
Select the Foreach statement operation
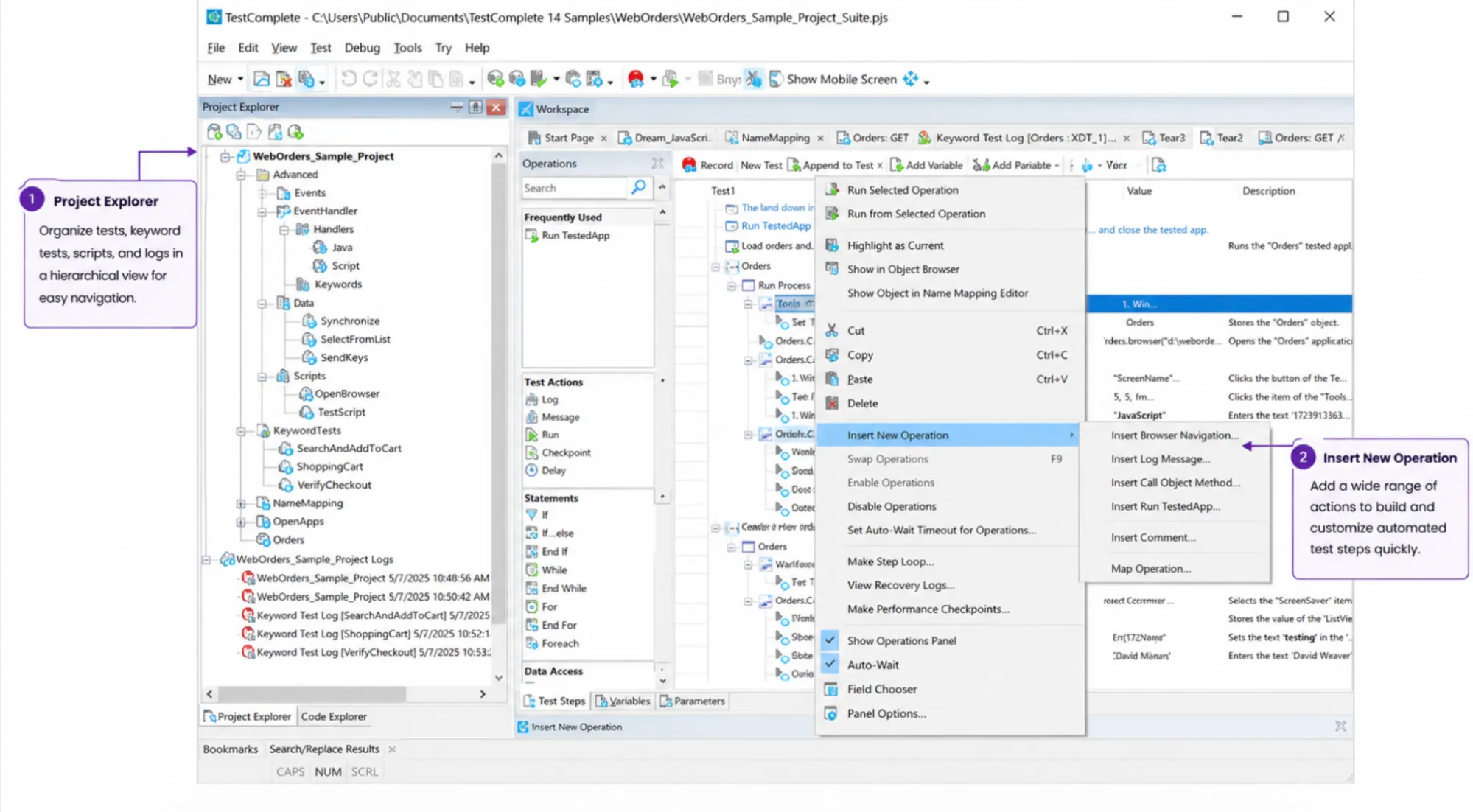coord(553,643)
